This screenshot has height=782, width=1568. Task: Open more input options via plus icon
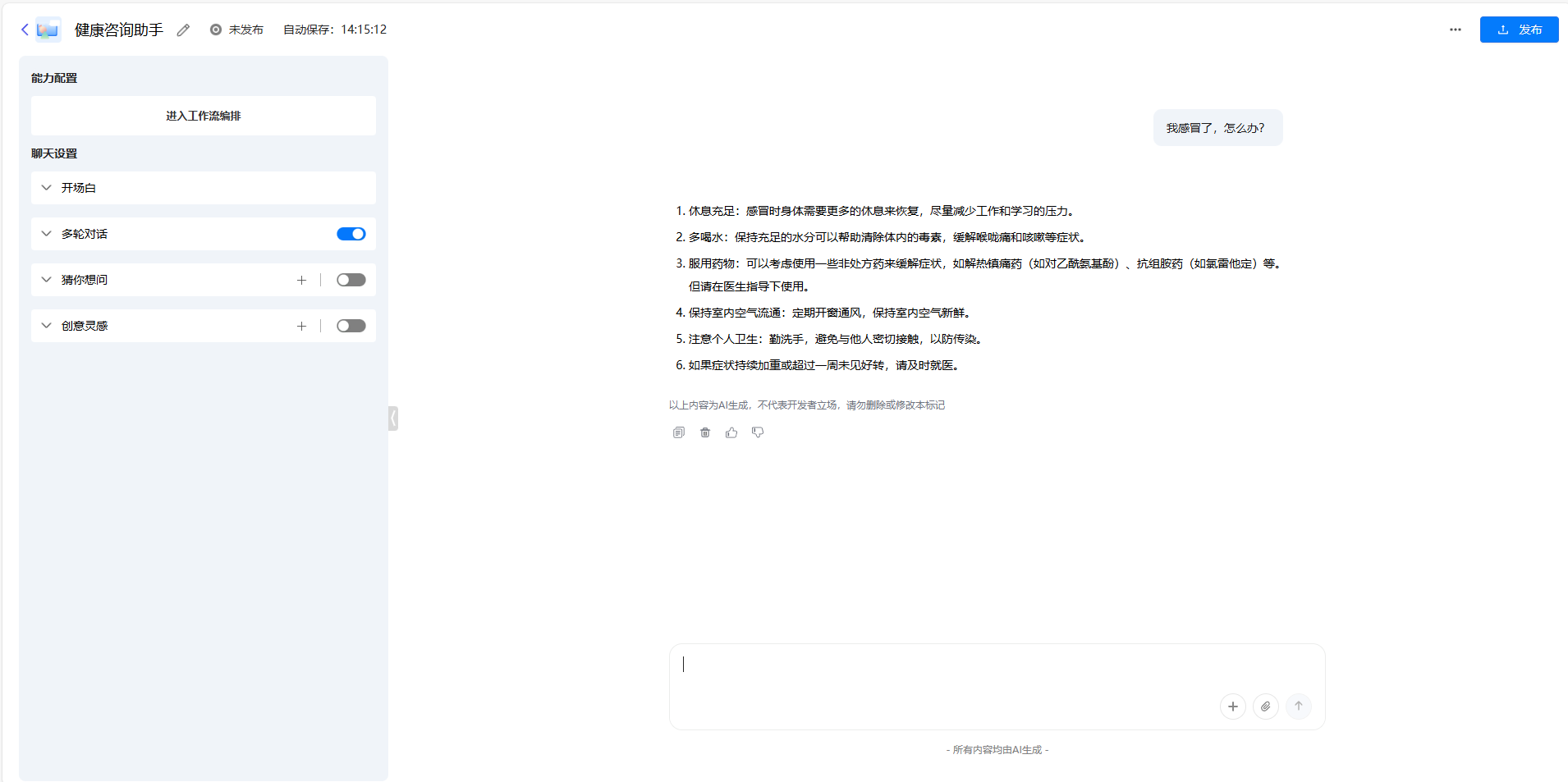(1232, 706)
